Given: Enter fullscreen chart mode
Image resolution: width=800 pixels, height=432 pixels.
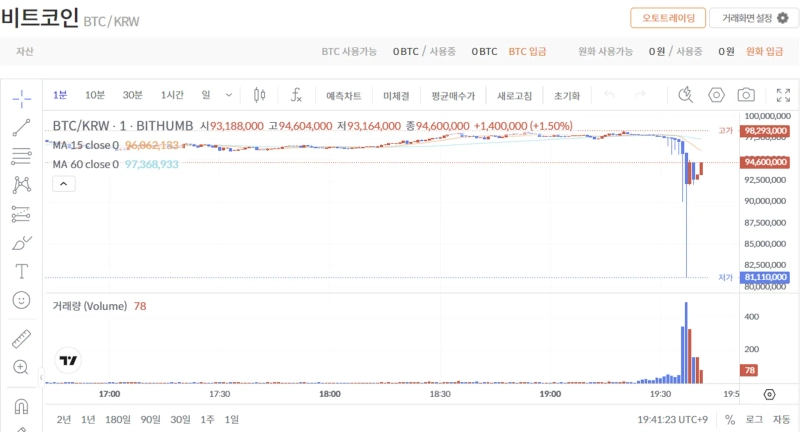Looking at the screenshot, I should point(783,95).
